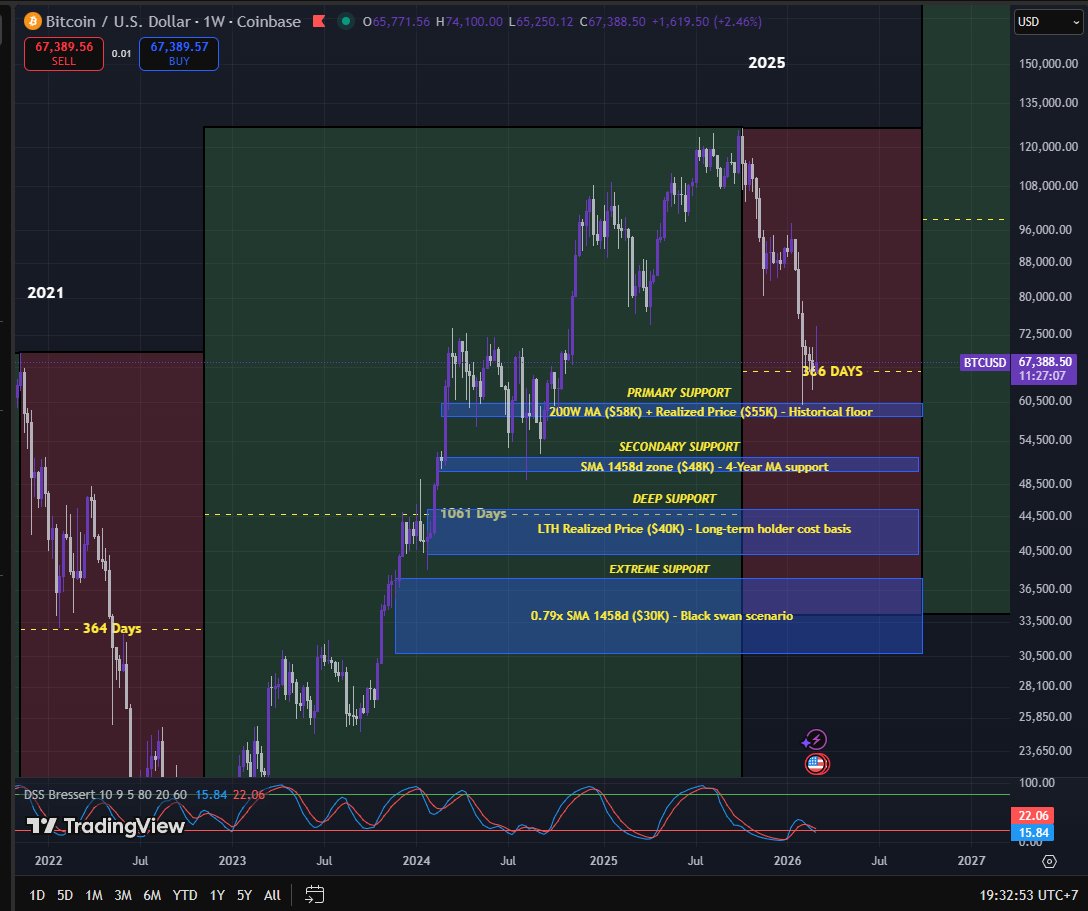Screen dimensions: 1088x911
Task: Click the 1061 Days label
Action: [x=473, y=513]
